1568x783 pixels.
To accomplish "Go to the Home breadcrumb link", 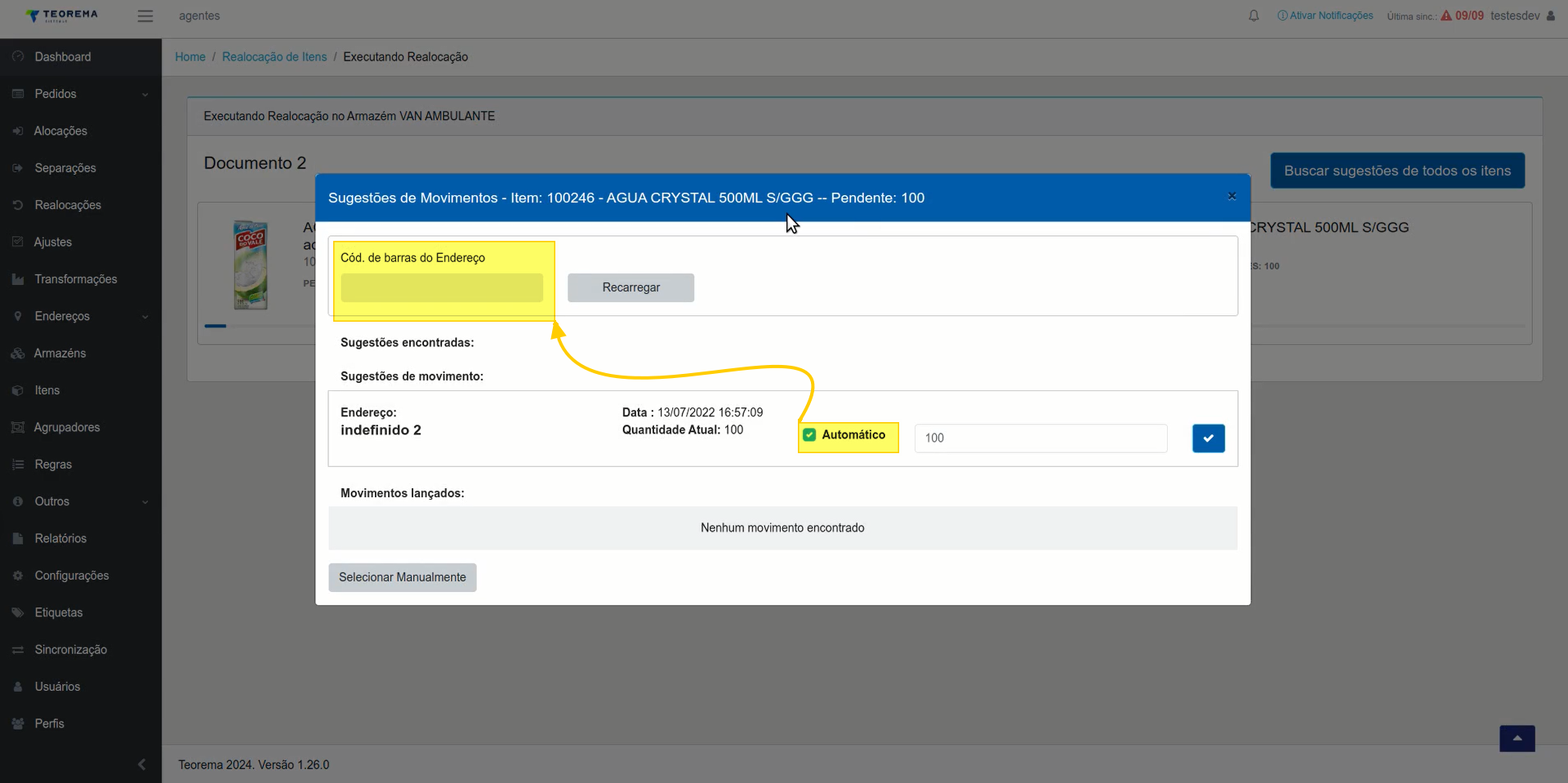I will coord(190,56).
